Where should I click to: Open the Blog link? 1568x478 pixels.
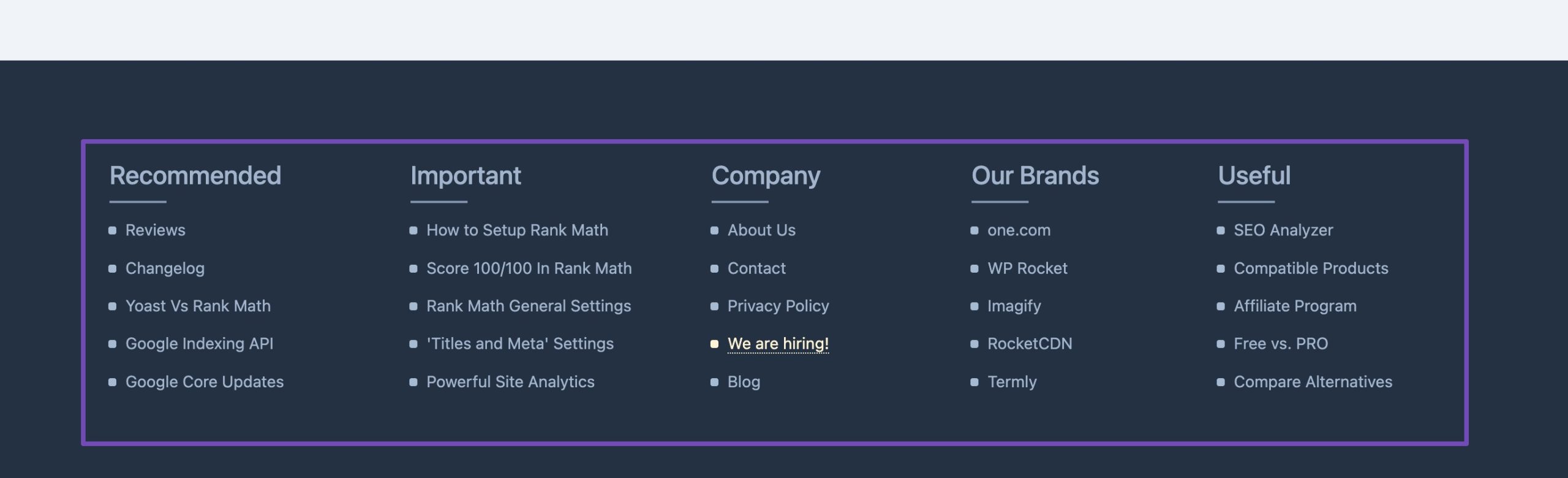[744, 382]
